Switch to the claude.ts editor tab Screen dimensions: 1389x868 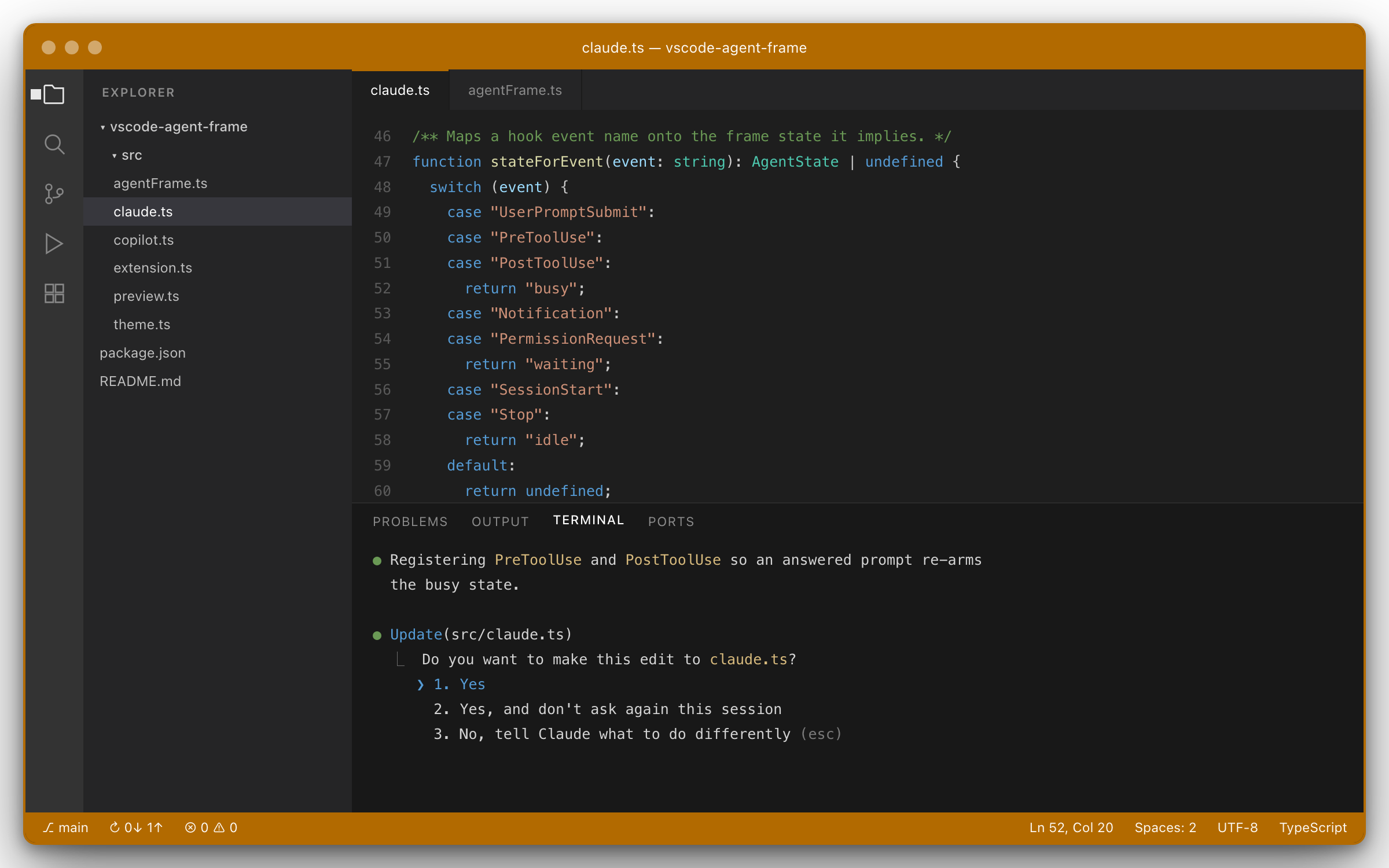(x=400, y=90)
